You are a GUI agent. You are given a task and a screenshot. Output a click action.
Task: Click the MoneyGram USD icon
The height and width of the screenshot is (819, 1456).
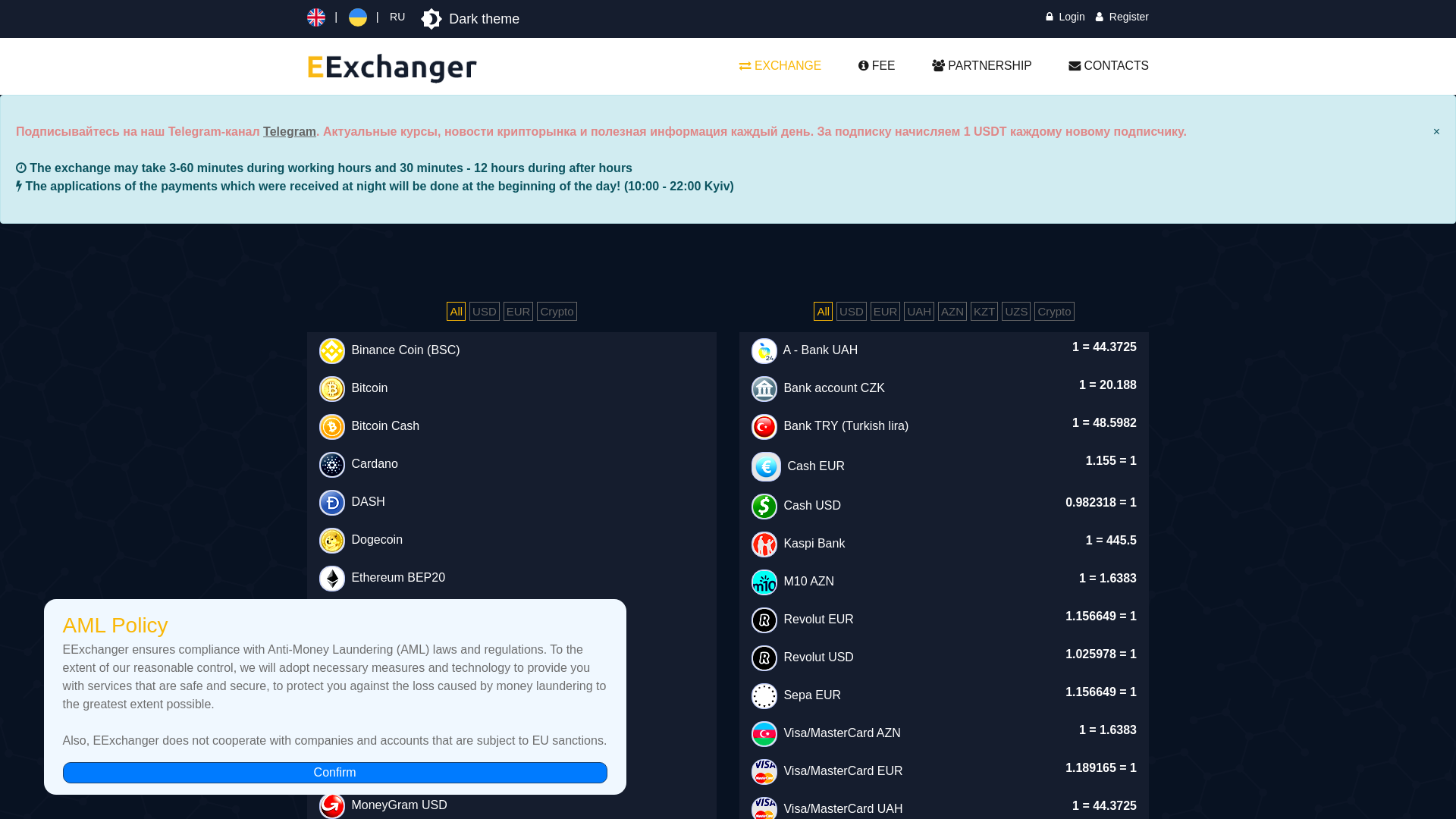(332, 806)
